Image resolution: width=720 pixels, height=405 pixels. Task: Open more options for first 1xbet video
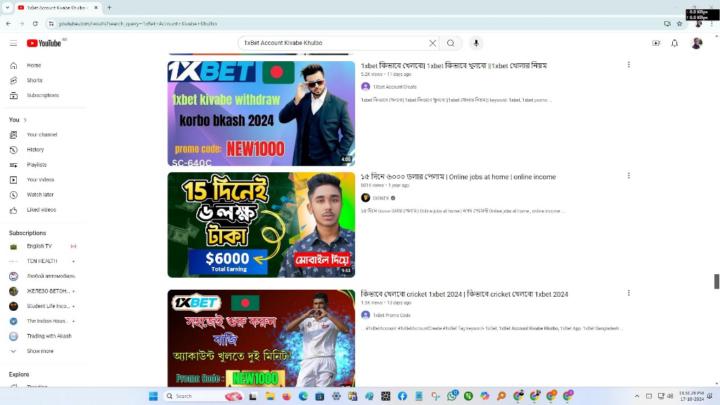tap(628, 65)
